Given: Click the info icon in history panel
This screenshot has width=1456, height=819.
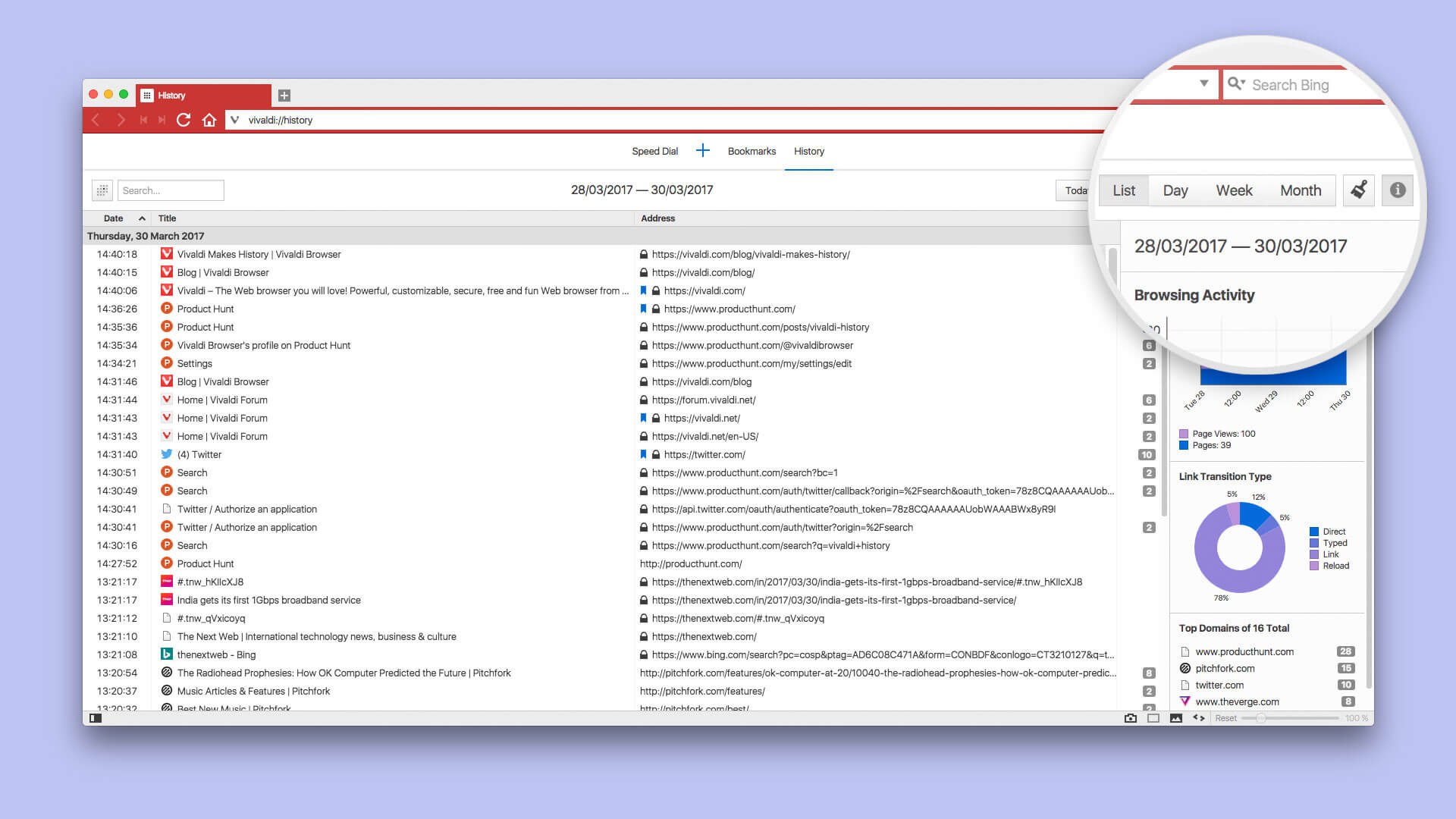Looking at the screenshot, I should 1398,190.
